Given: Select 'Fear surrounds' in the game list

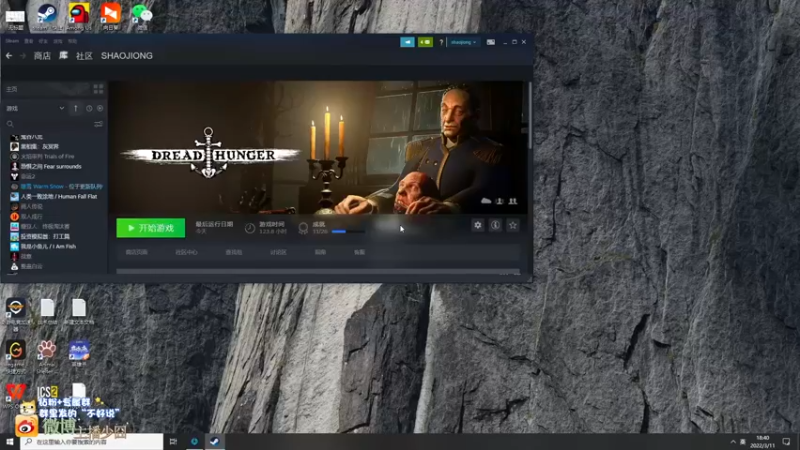Looking at the screenshot, I should pyautogui.click(x=51, y=166).
